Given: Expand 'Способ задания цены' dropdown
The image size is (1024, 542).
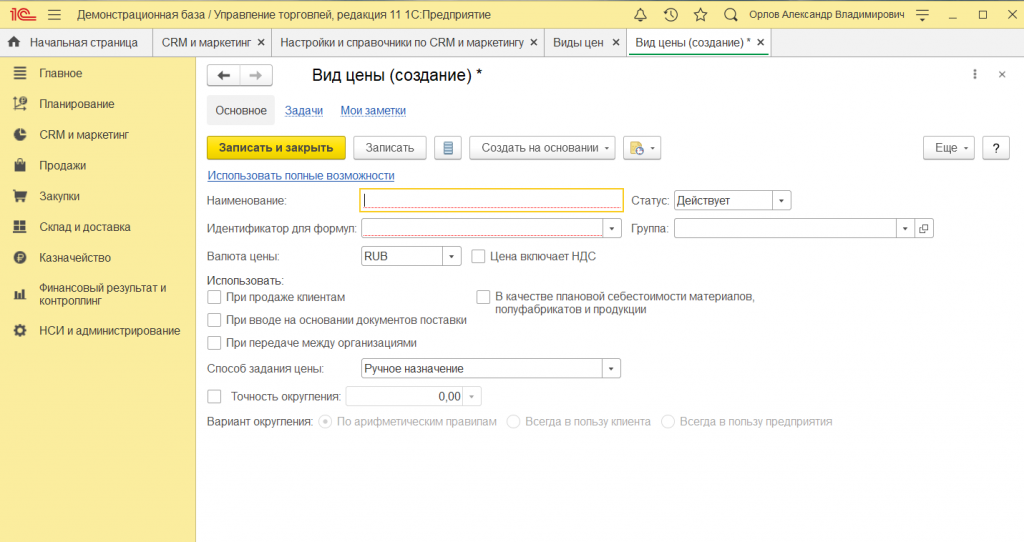Looking at the screenshot, I should [611, 369].
